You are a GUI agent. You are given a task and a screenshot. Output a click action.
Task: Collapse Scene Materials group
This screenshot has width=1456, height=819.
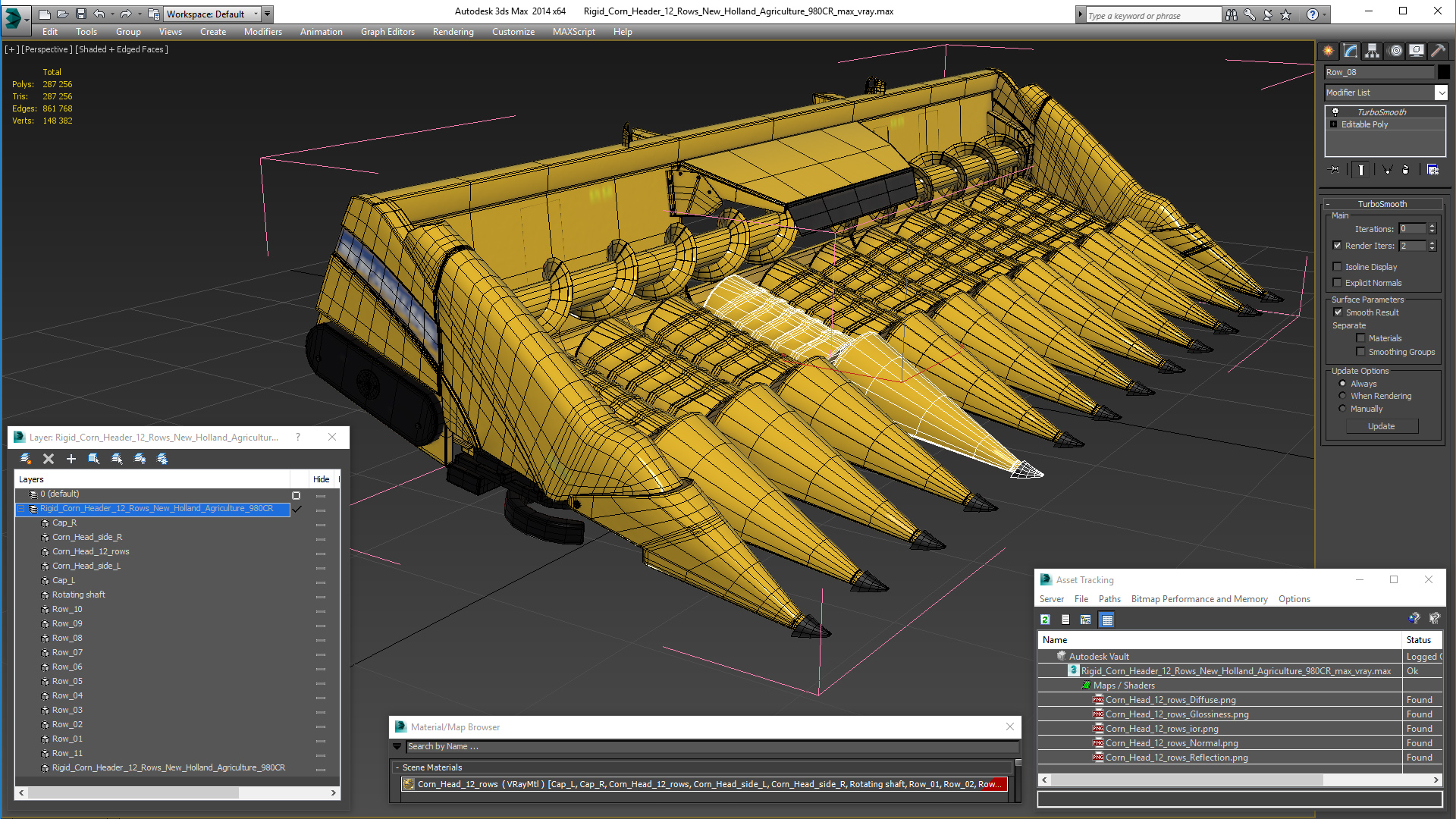point(397,767)
